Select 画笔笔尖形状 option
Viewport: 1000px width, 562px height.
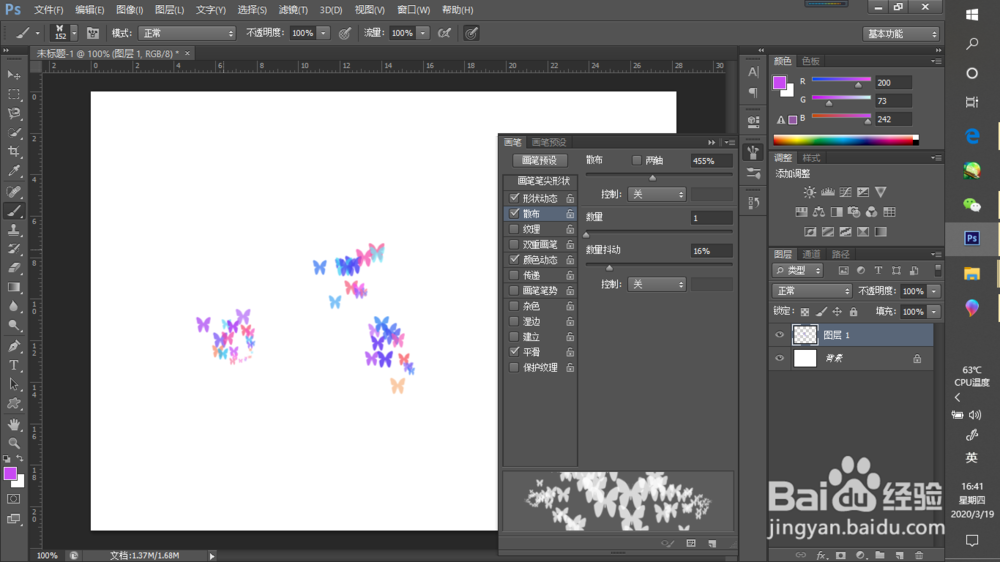[x=543, y=181]
